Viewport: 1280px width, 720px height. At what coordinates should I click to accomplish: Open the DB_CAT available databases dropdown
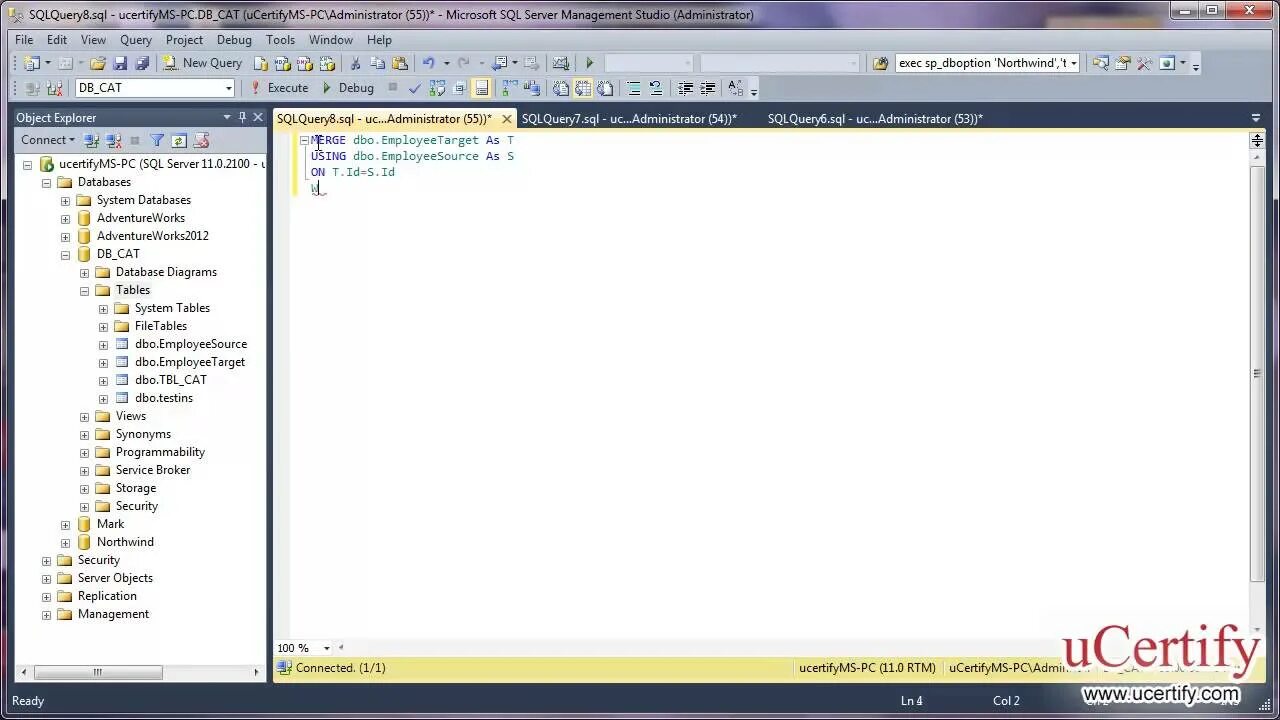point(228,88)
